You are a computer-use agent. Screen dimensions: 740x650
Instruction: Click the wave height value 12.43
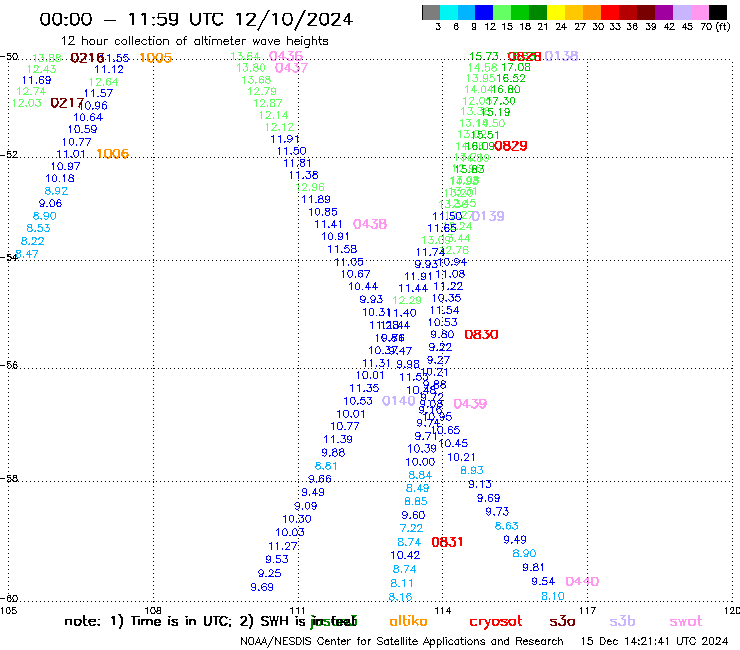coord(42,69)
